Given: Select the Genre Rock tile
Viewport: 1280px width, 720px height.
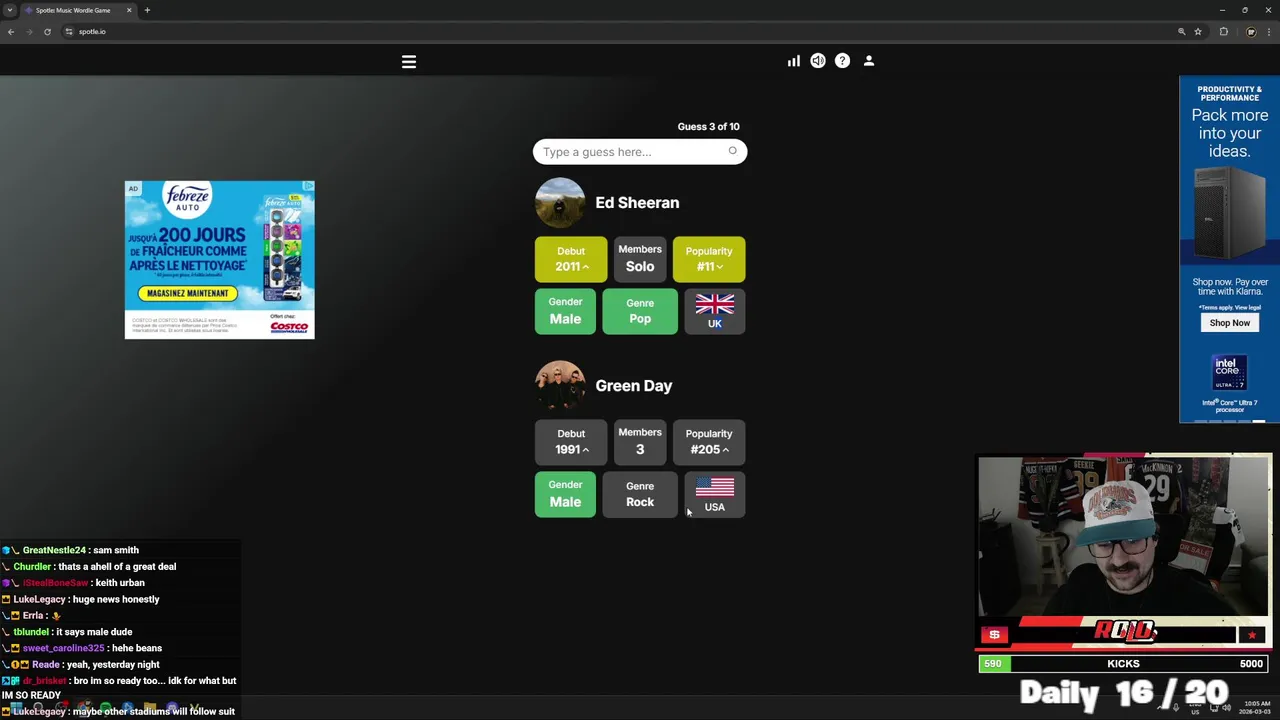Looking at the screenshot, I should 640,494.
